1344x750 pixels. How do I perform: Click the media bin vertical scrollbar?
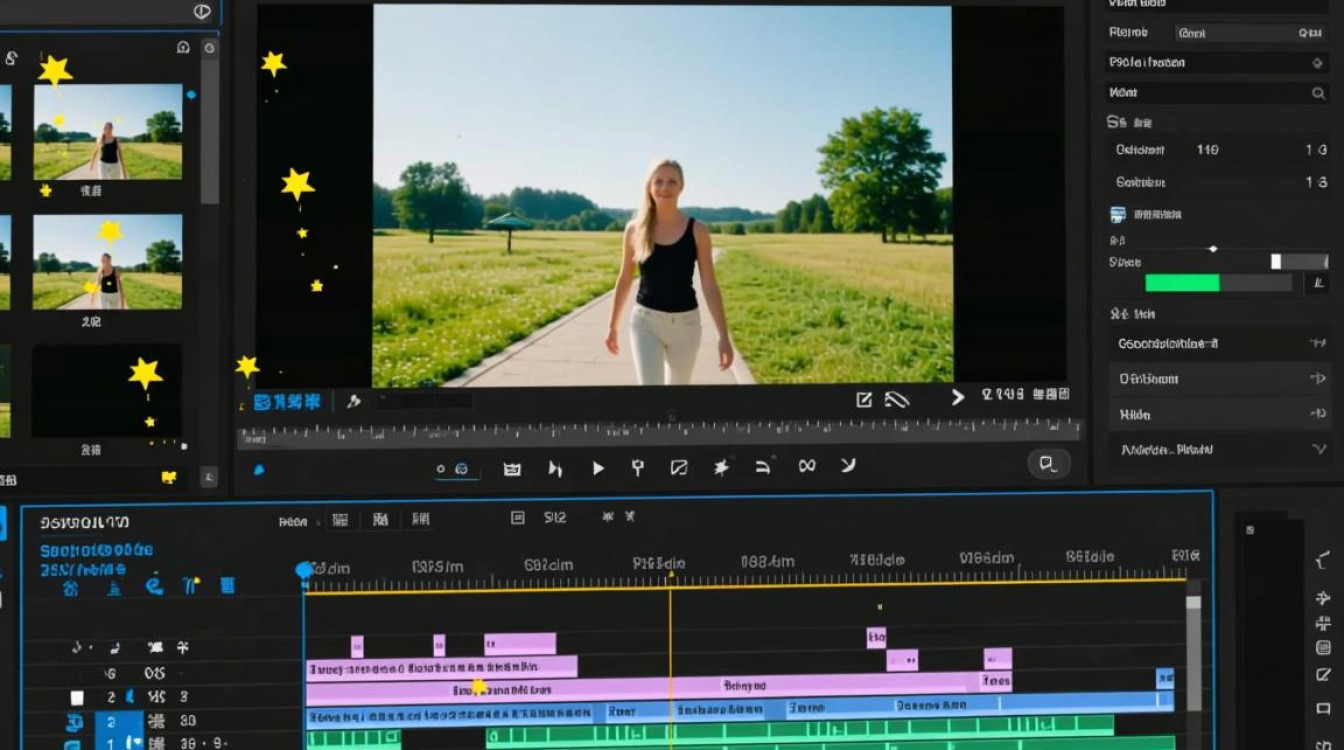coord(210,130)
